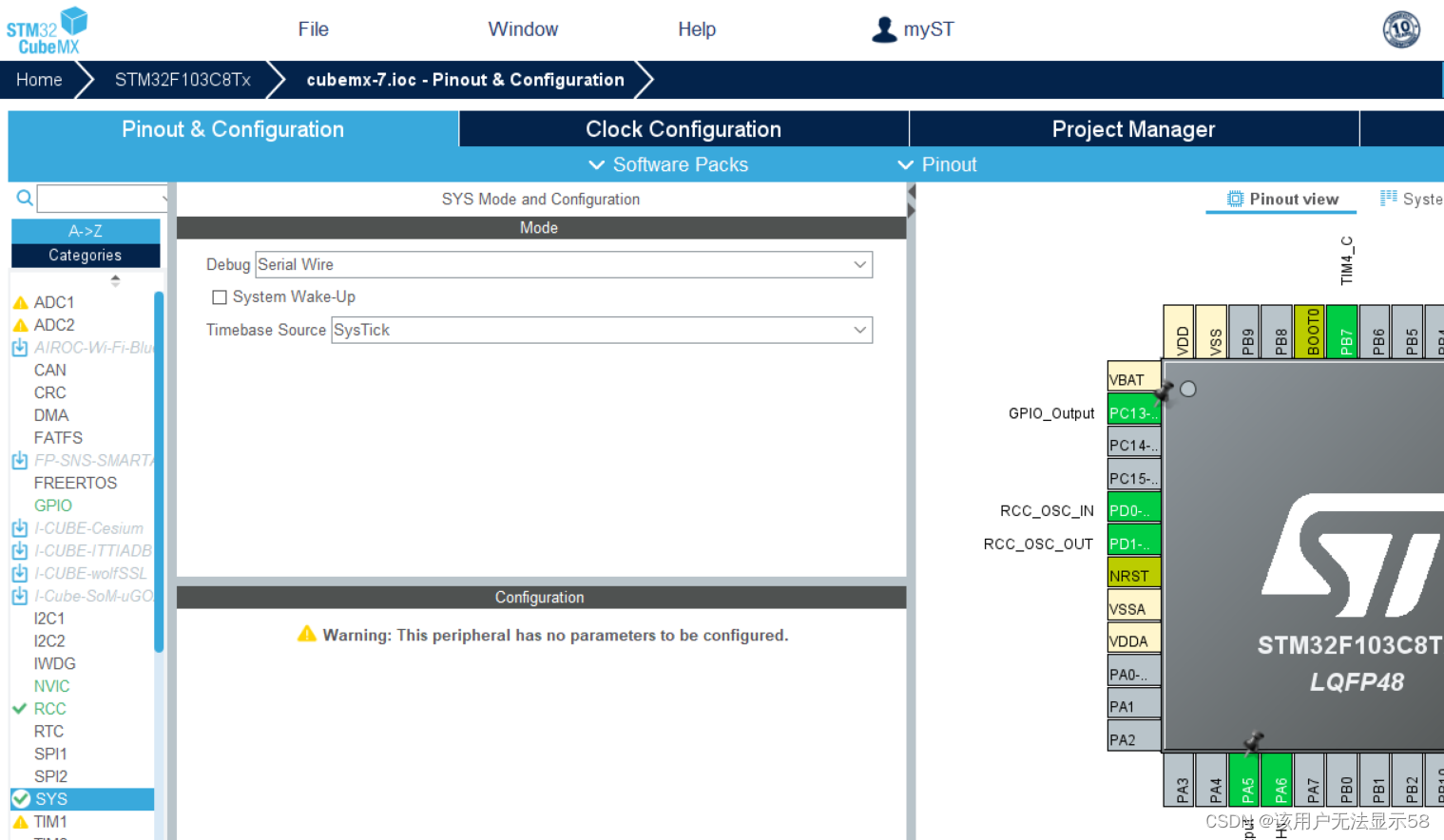
Task: Select IWDG in the peripheral list
Action: pyautogui.click(x=54, y=663)
